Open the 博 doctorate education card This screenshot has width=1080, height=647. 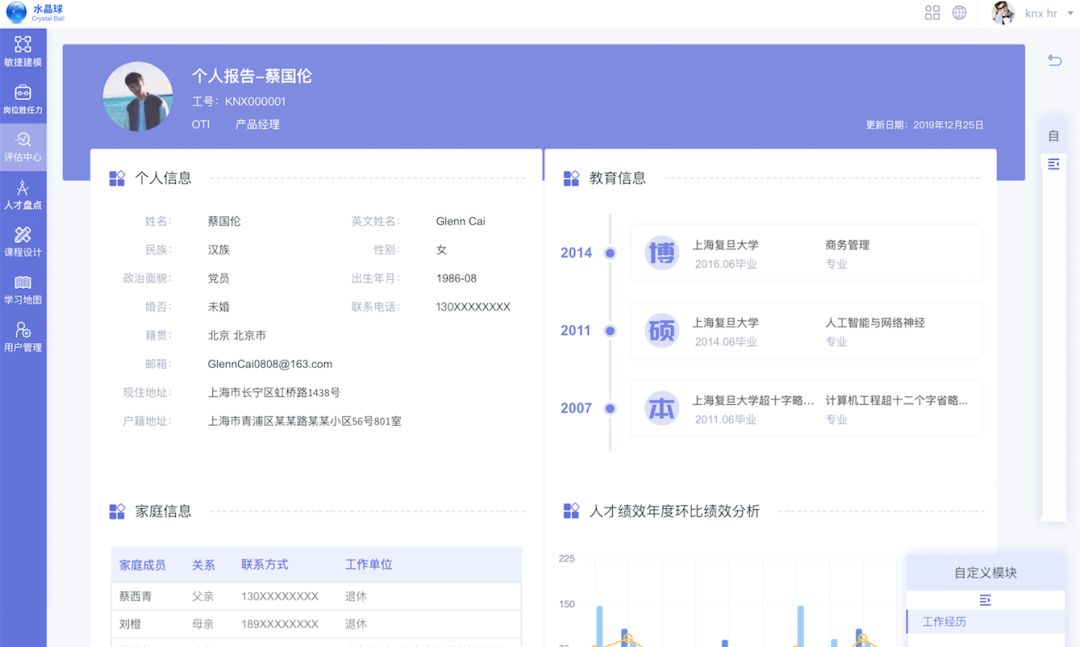tap(806, 253)
